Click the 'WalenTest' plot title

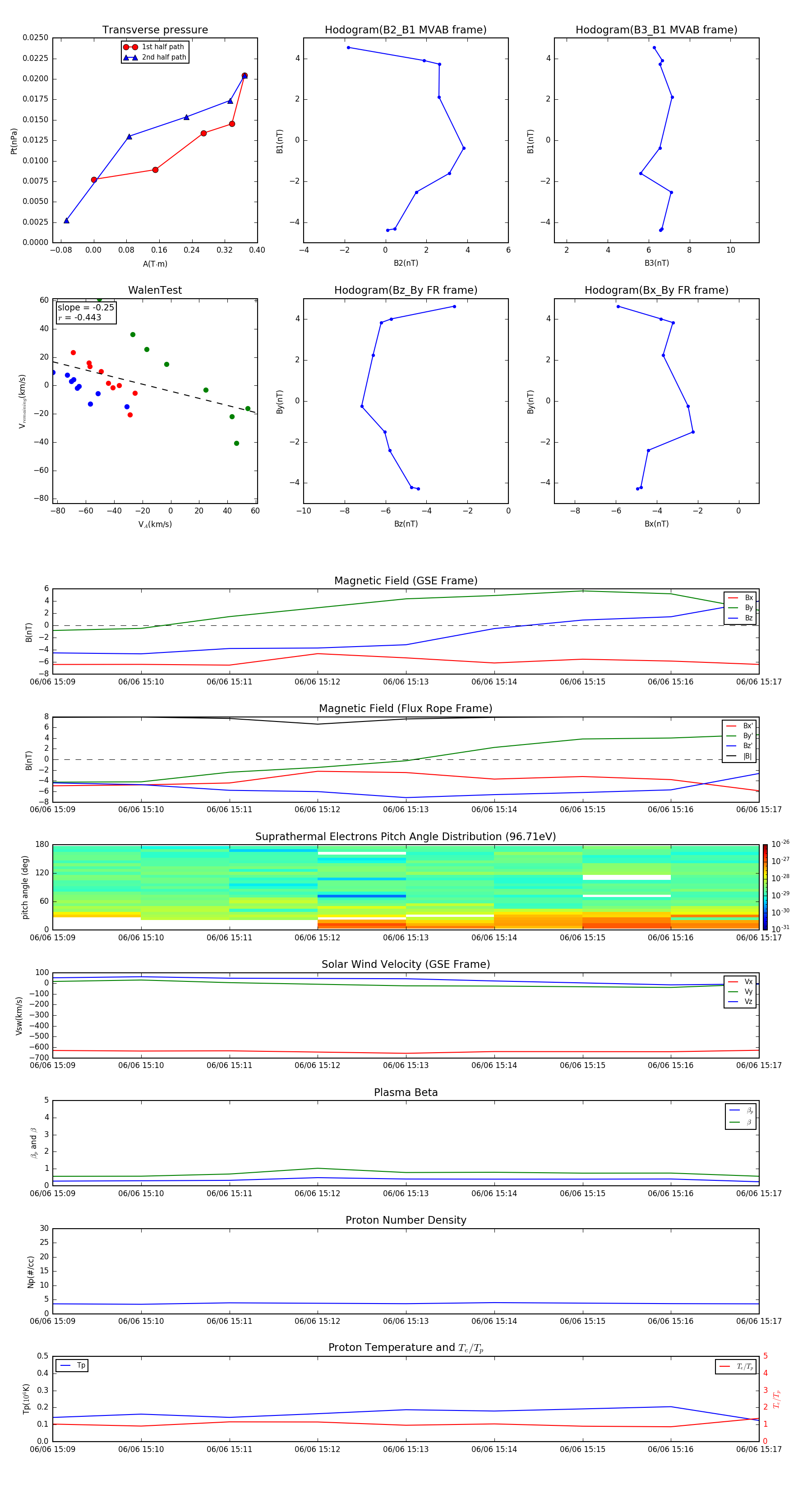pyautogui.click(x=155, y=290)
